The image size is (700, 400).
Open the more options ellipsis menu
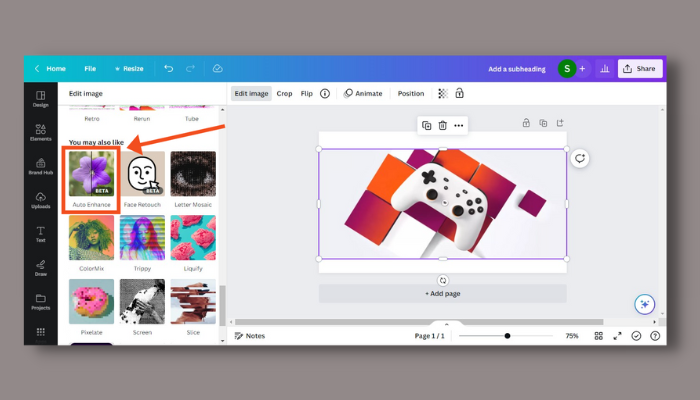point(458,125)
